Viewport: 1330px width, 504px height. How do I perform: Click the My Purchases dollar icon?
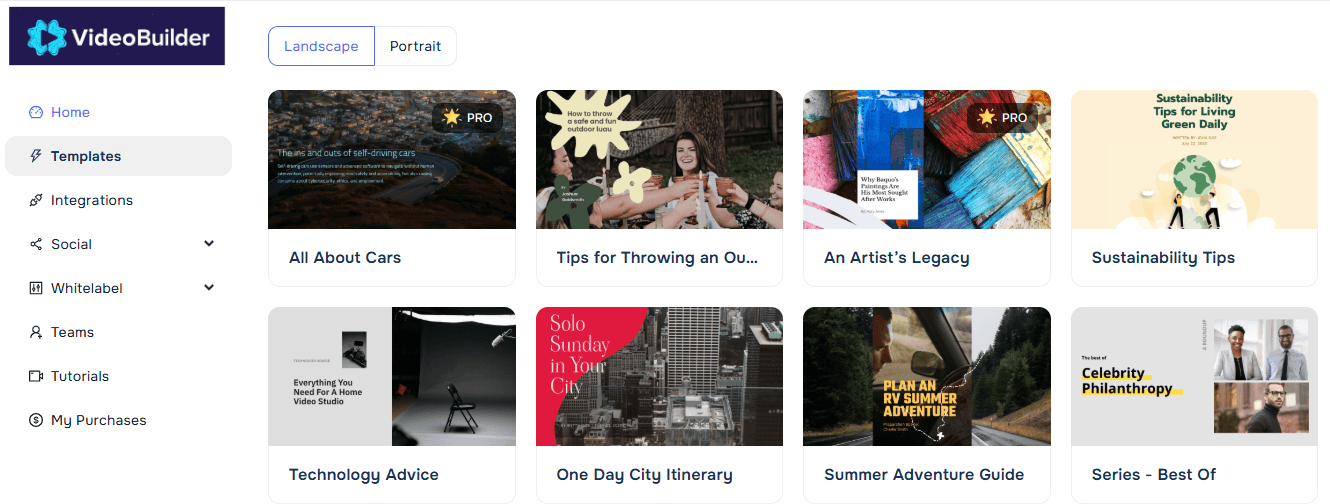tap(36, 420)
